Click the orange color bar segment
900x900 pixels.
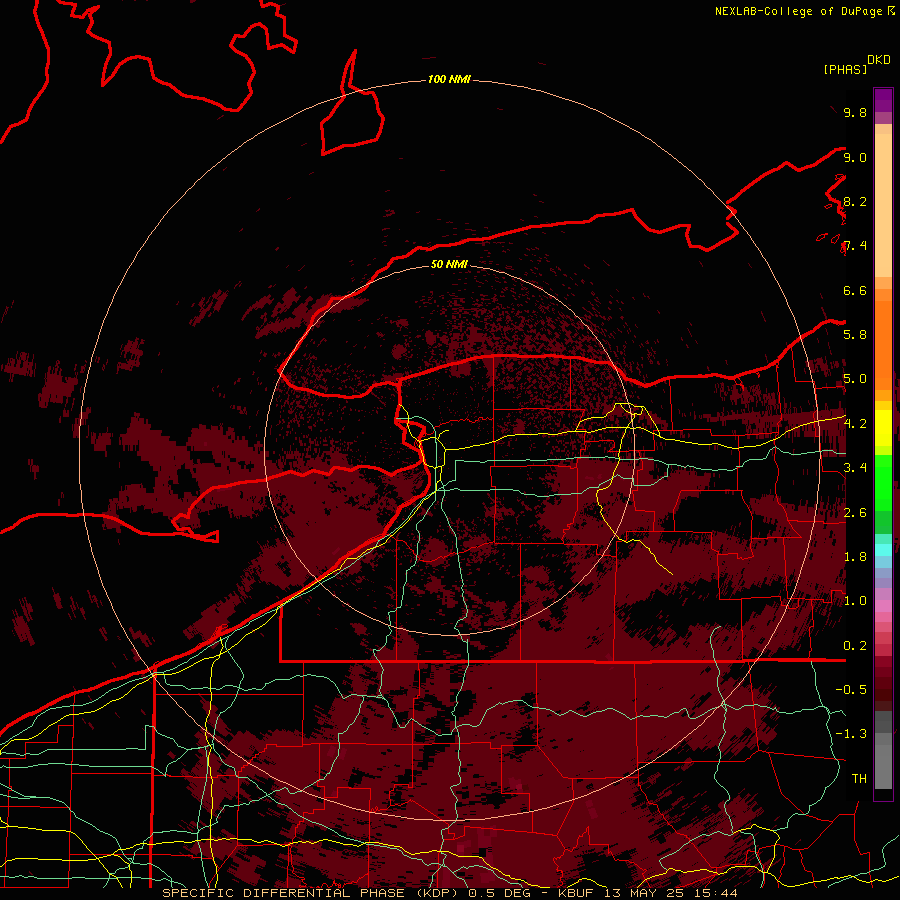click(x=883, y=344)
